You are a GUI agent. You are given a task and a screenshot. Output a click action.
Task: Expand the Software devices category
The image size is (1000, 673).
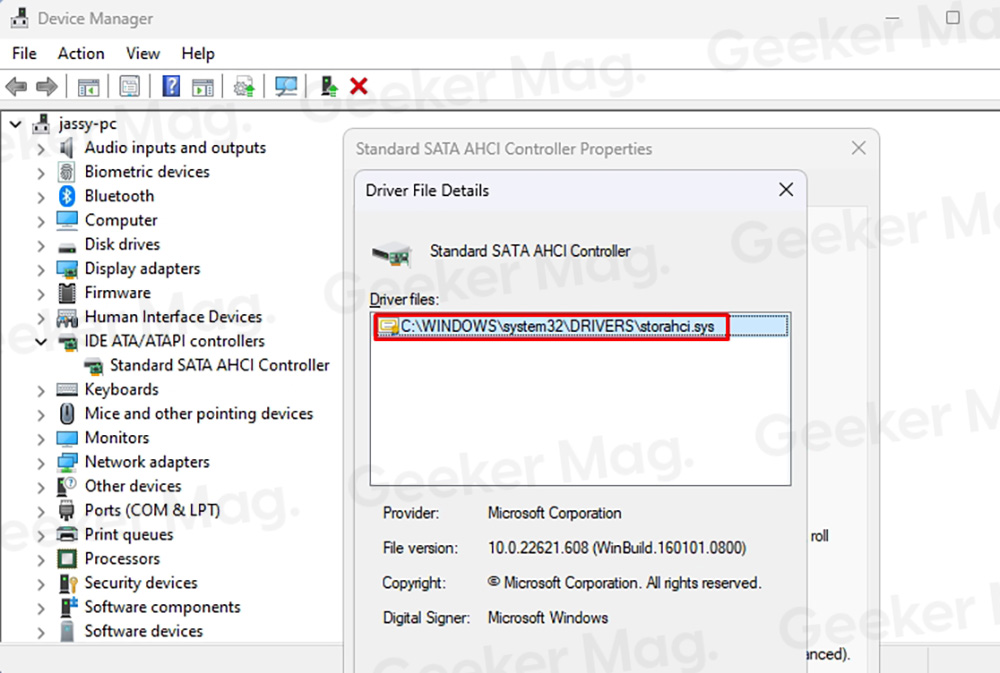point(41,633)
